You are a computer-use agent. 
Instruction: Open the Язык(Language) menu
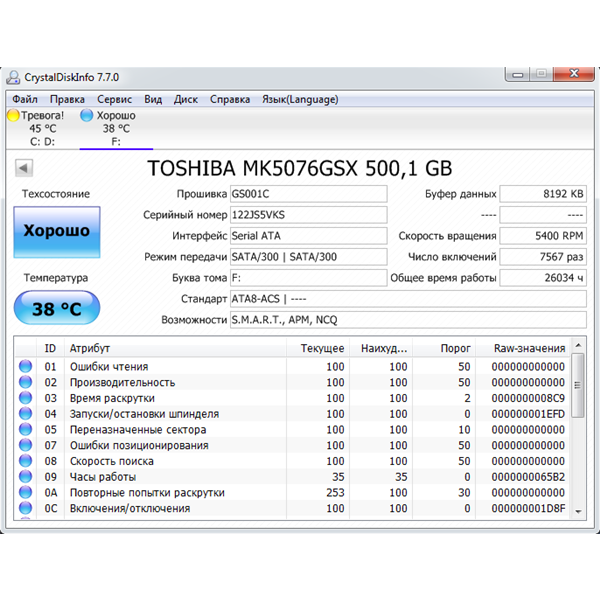[300, 99]
